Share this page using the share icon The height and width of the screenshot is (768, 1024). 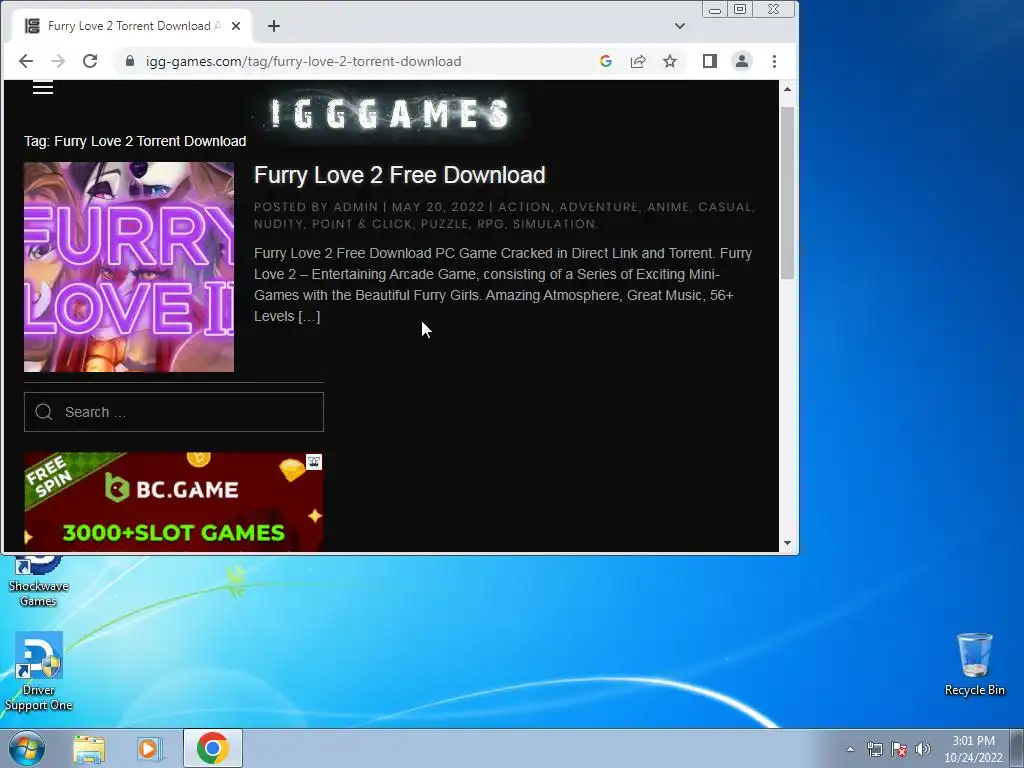point(638,61)
